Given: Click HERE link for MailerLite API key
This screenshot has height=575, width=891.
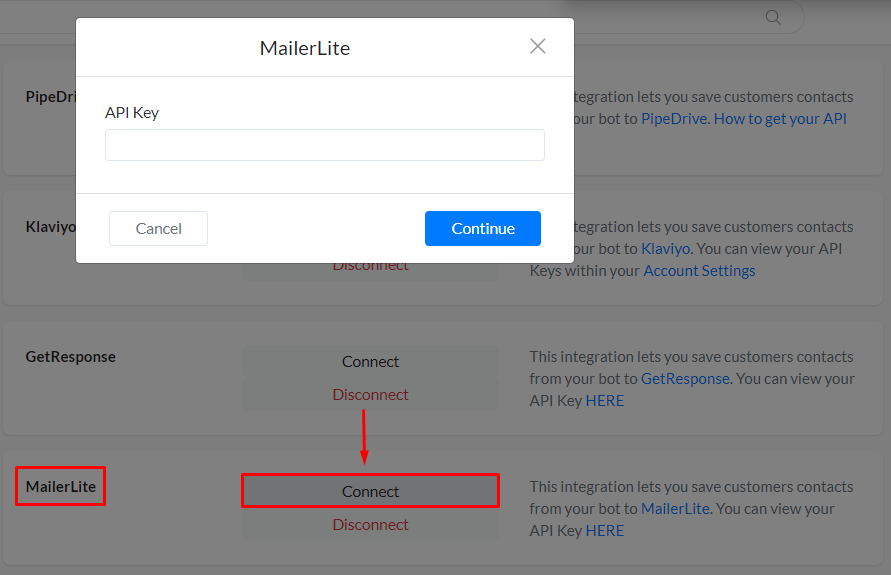Looking at the screenshot, I should coord(605,531).
